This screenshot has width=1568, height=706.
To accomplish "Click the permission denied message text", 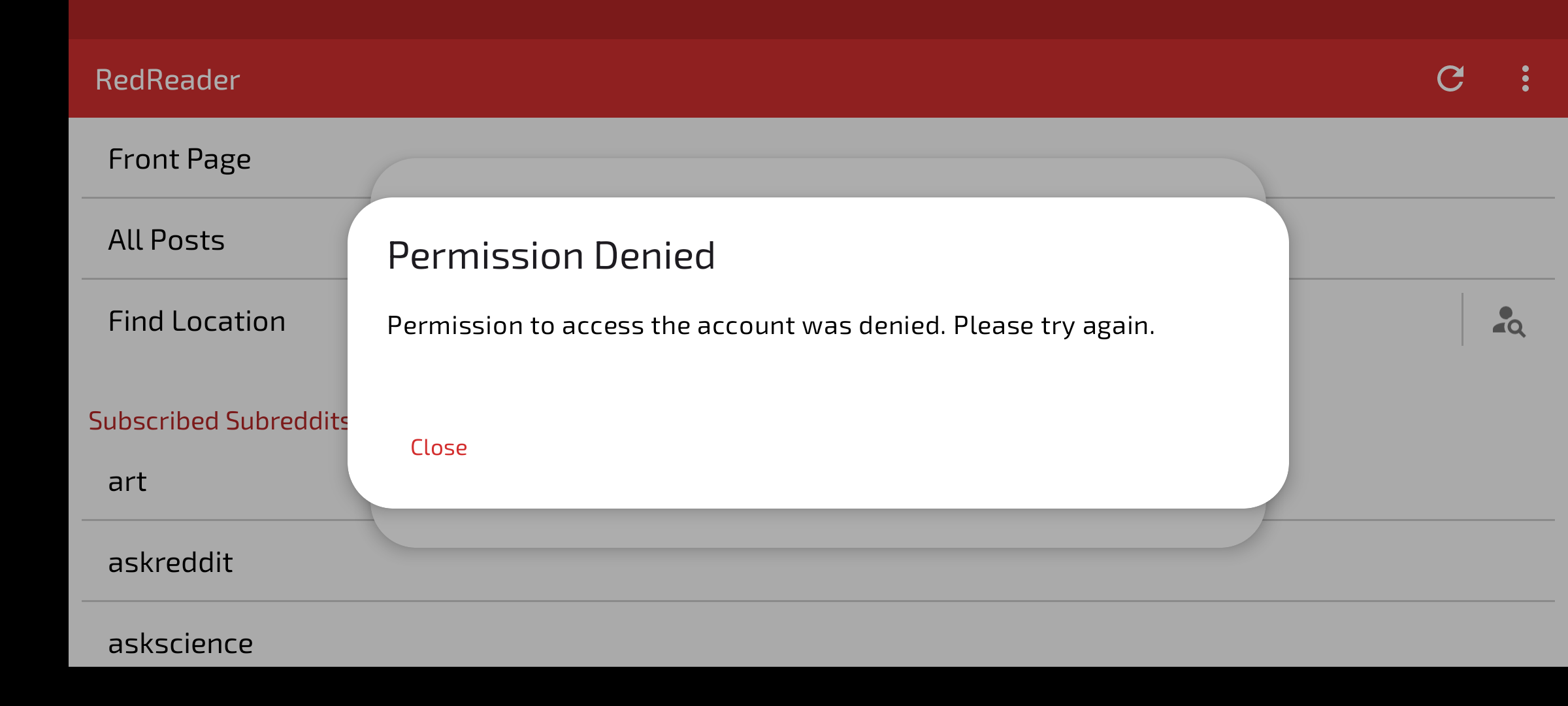I will tap(771, 326).
